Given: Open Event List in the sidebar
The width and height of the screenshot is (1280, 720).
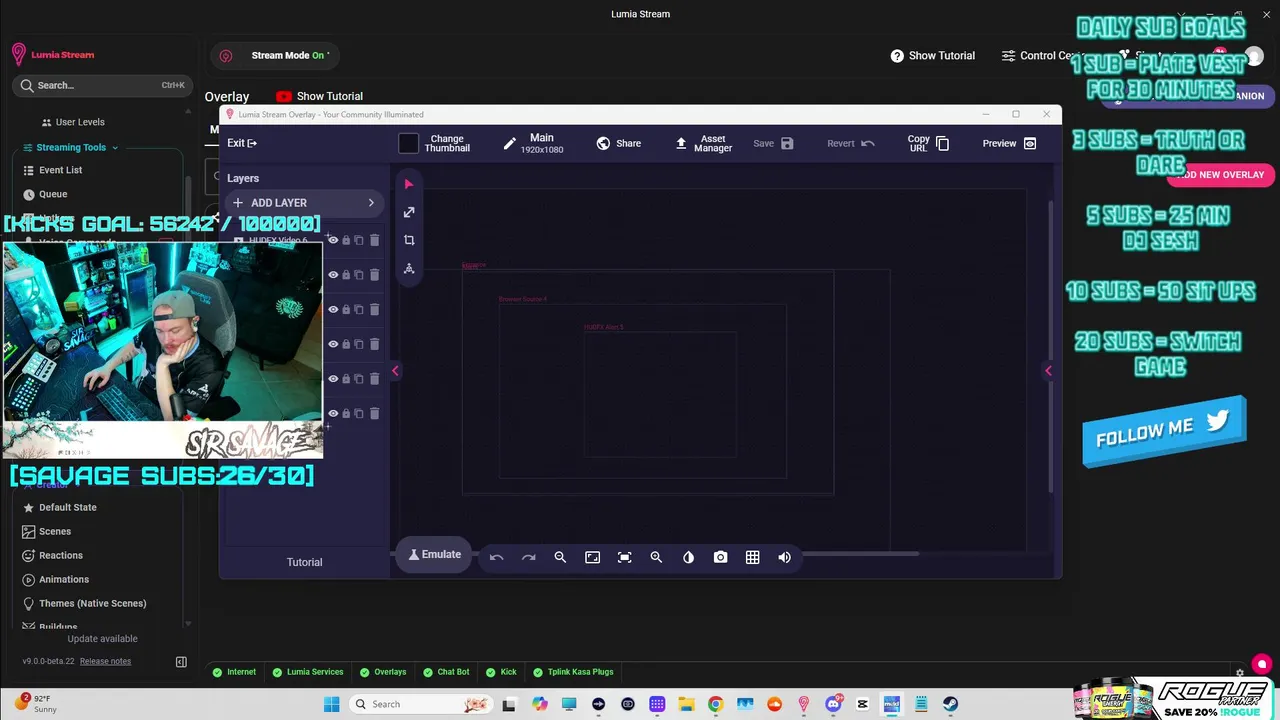Looking at the screenshot, I should pyautogui.click(x=60, y=170).
